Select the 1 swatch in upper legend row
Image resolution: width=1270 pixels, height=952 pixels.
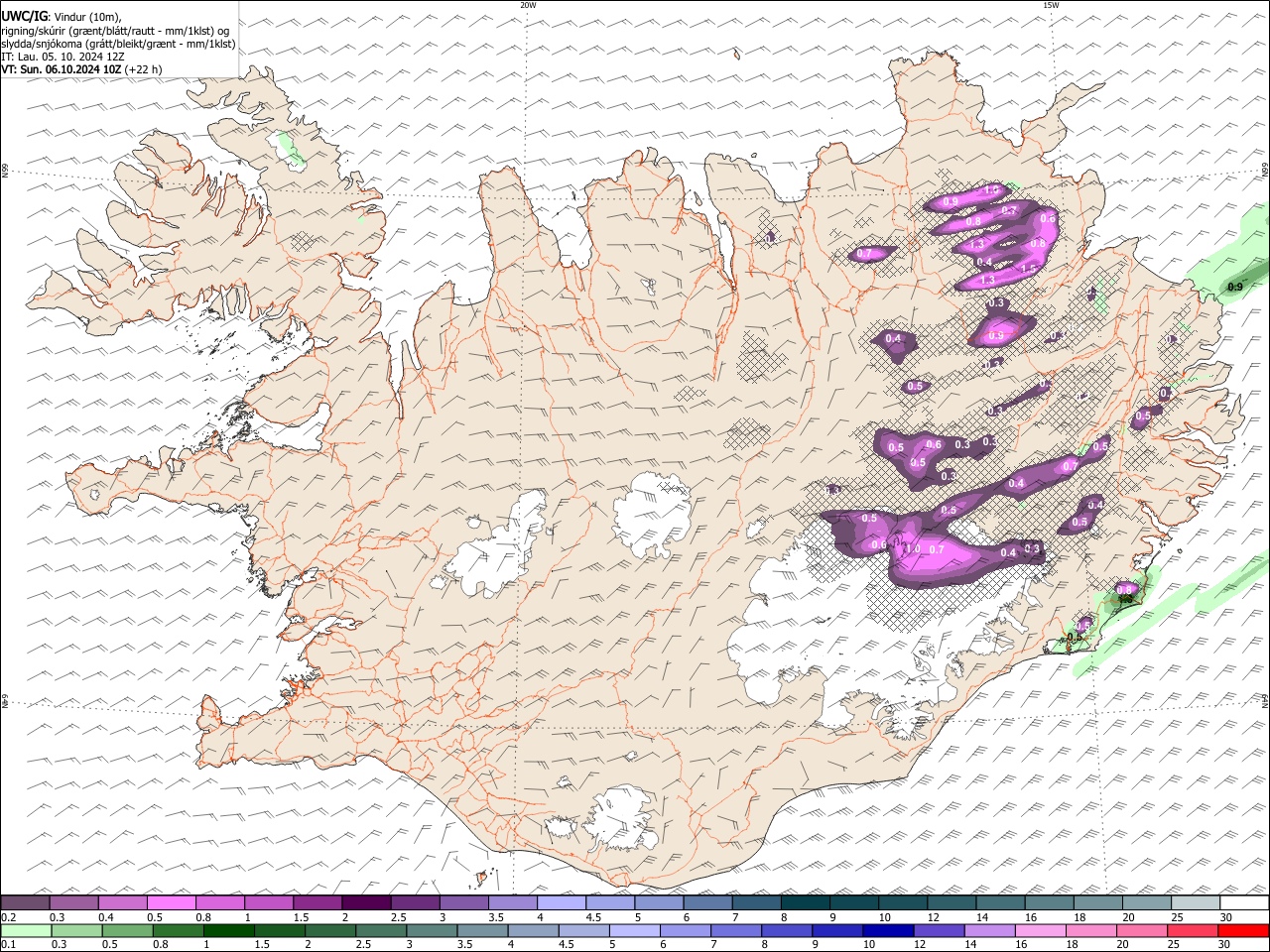pyautogui.click(x=268, y=902)
